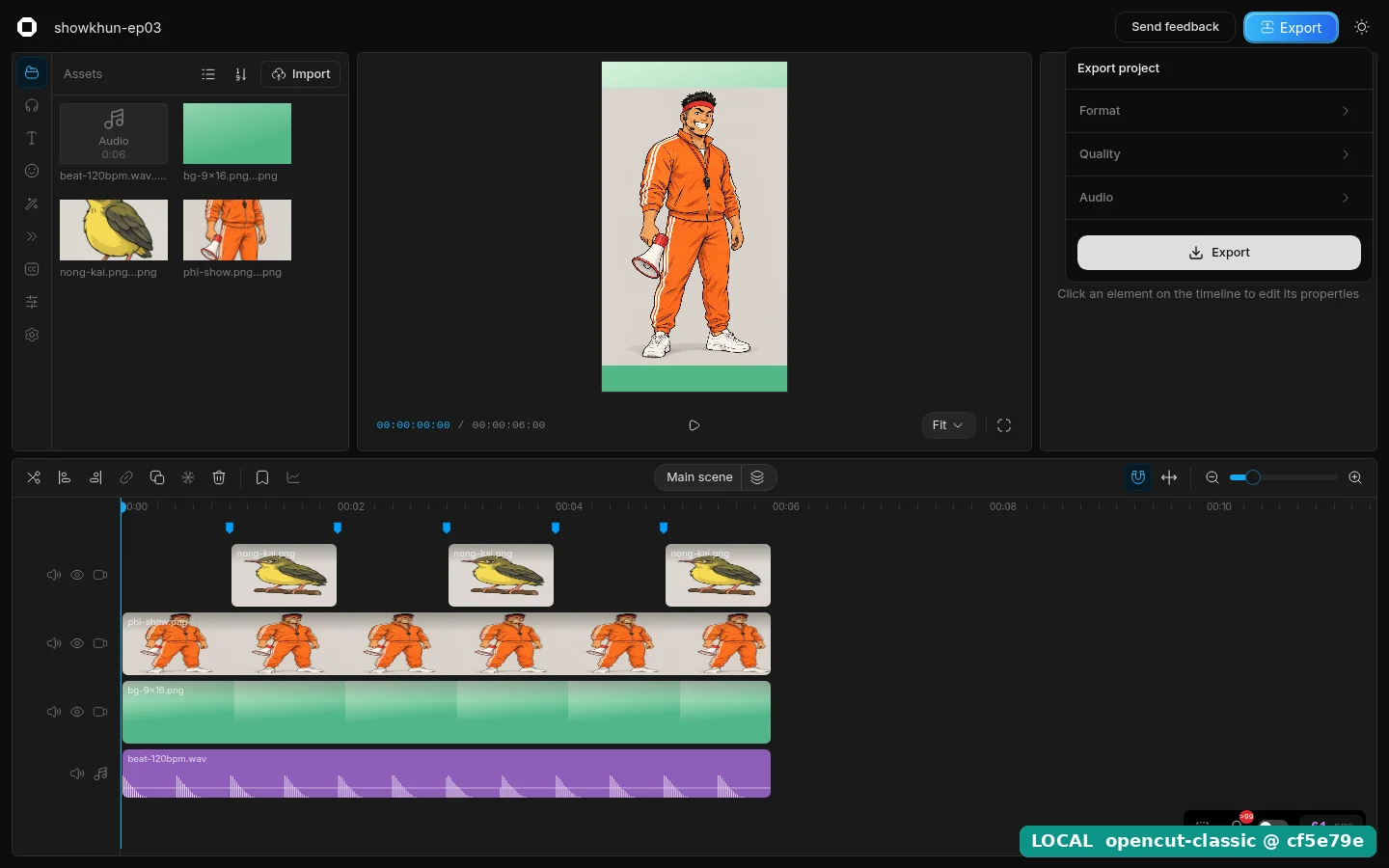Open the Transitions tab with double-arrow icon
Image resolution: width=1389 pixels, height=868 pixels.
[x=32, y=237]
